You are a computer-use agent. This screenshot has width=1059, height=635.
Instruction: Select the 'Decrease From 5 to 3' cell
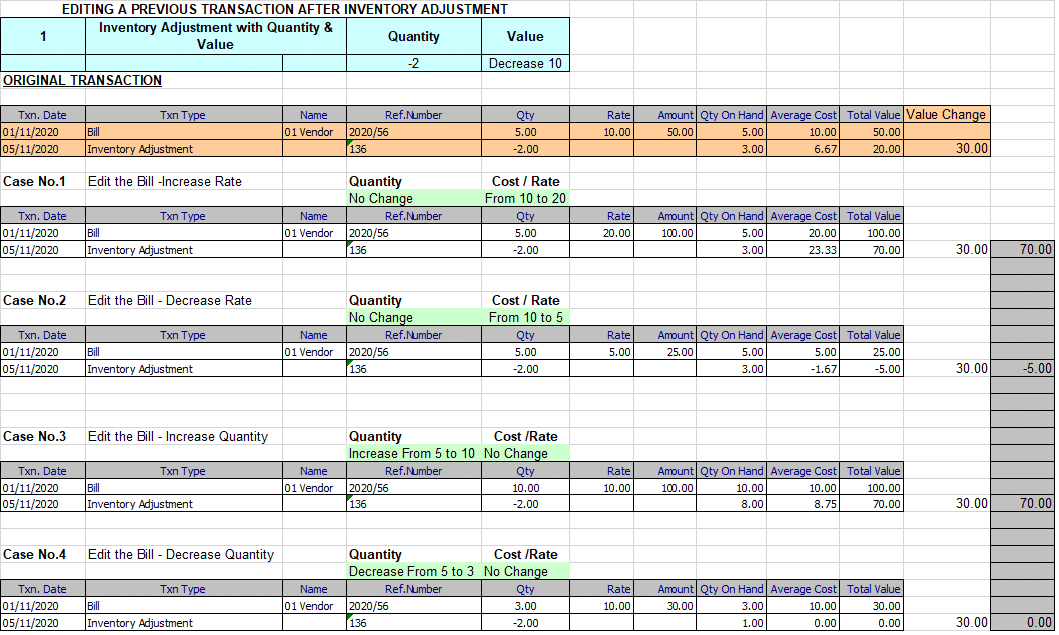(413, 572)
